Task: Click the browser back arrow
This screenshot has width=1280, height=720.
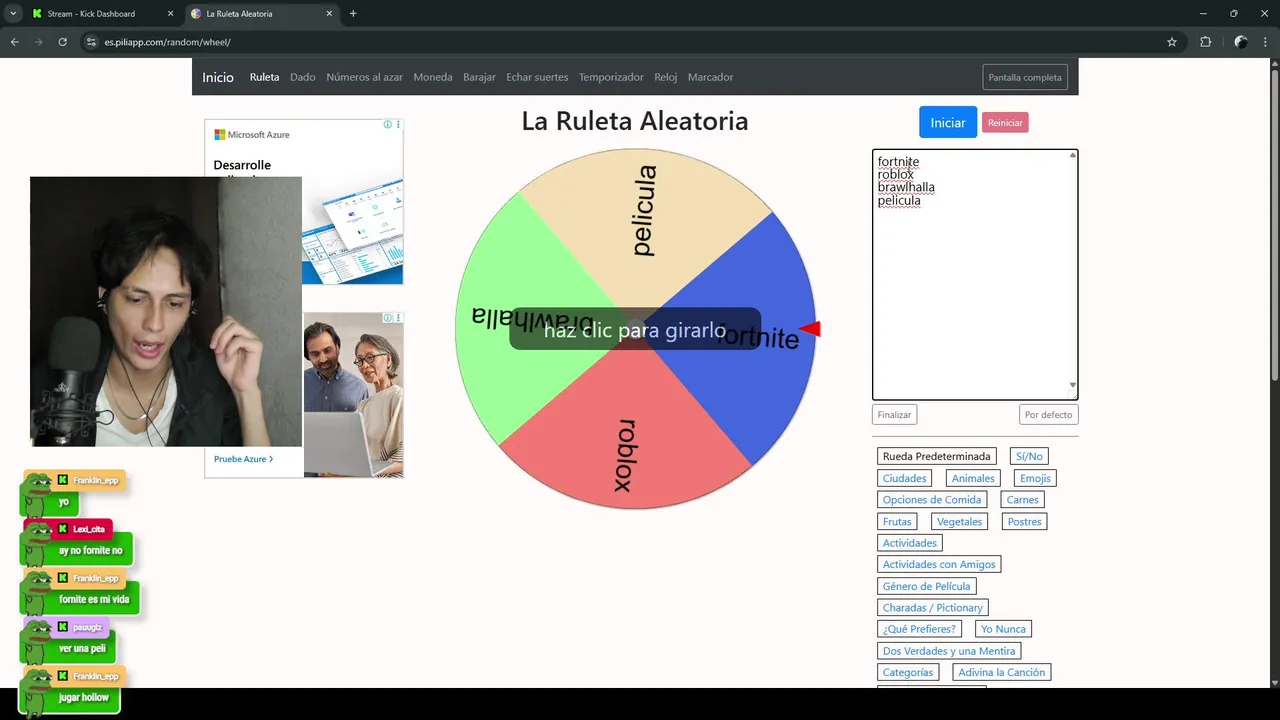Action: pos(14,42)
